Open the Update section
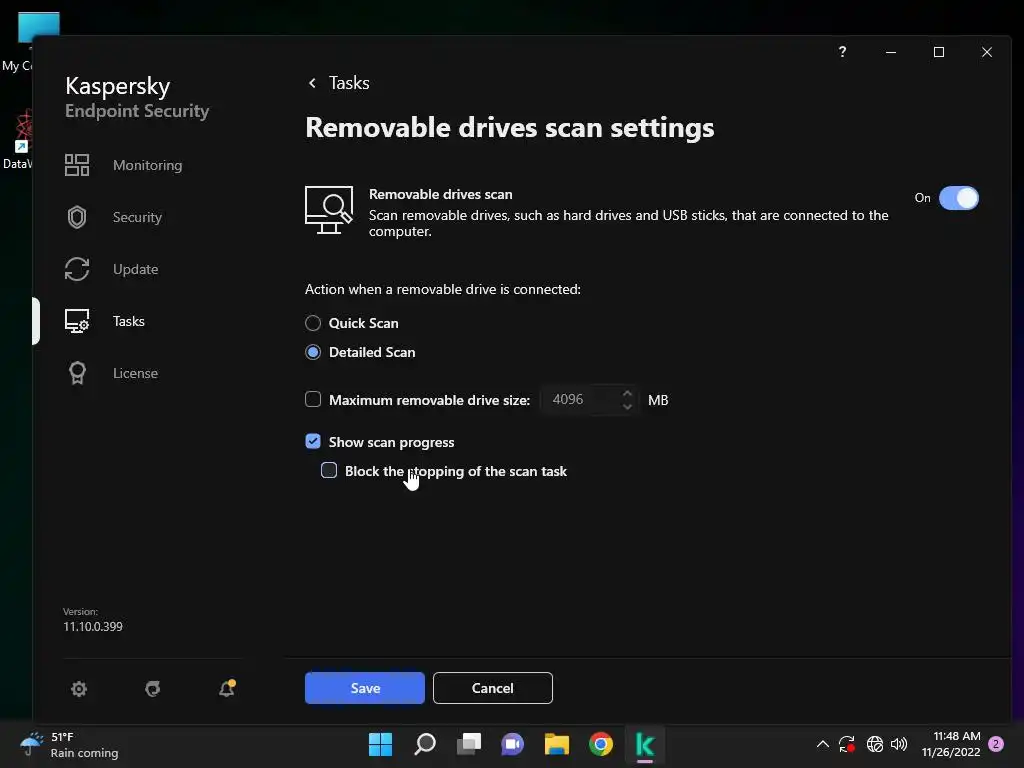This screenshot has width=1024, height=768. click(x=135, y=269)
